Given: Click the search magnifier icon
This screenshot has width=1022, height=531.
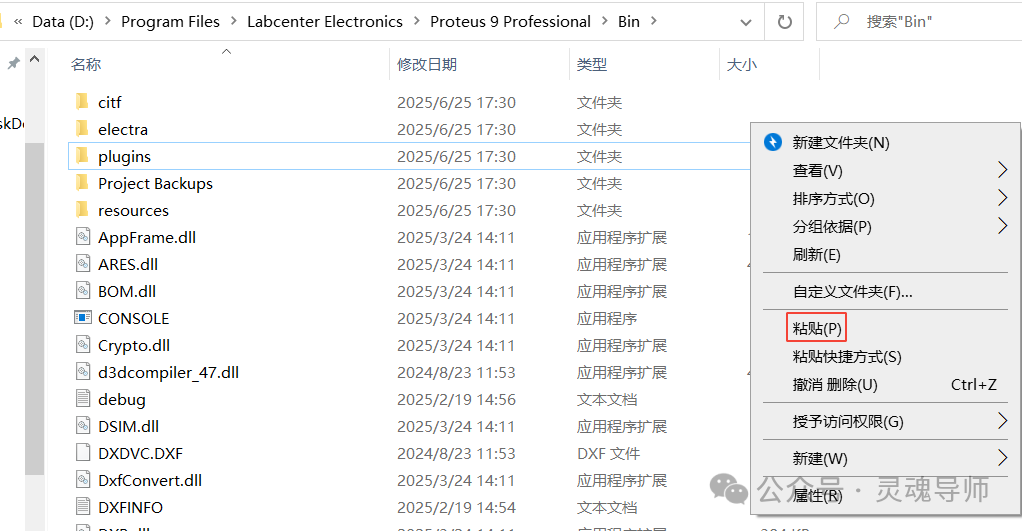Looking at the screenshot, I should tap(842, 21).
